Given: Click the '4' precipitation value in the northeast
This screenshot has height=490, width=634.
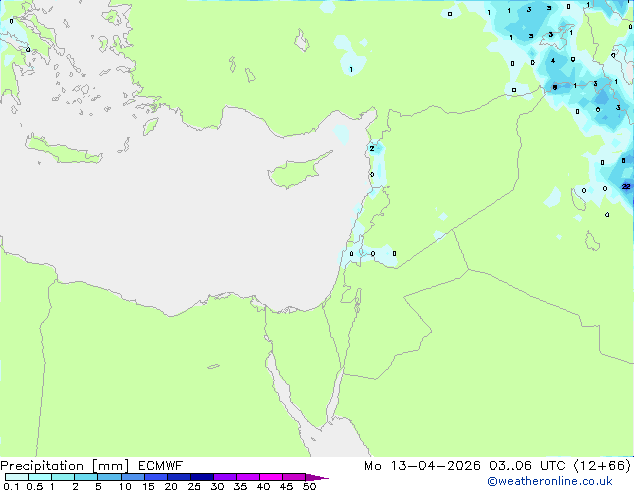Looking at the screenshot, I should pyautogui.click(x=553, y=61).
